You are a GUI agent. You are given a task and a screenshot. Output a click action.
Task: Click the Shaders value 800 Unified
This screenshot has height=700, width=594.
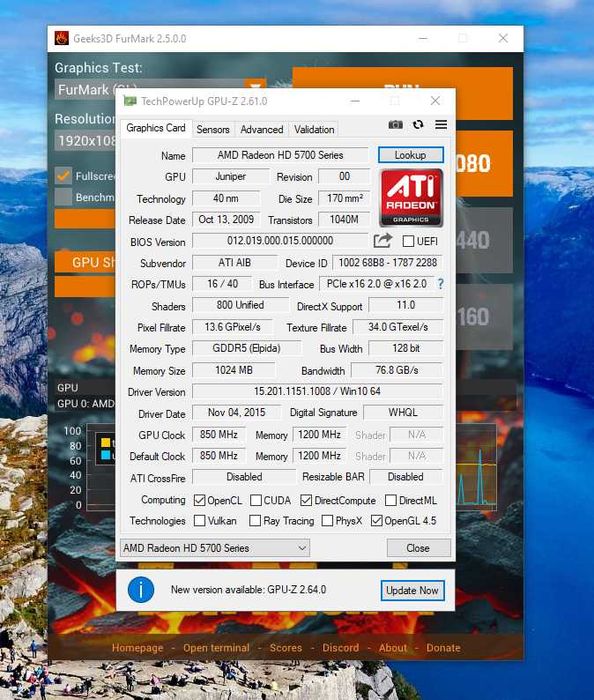[x=240, y=305]
